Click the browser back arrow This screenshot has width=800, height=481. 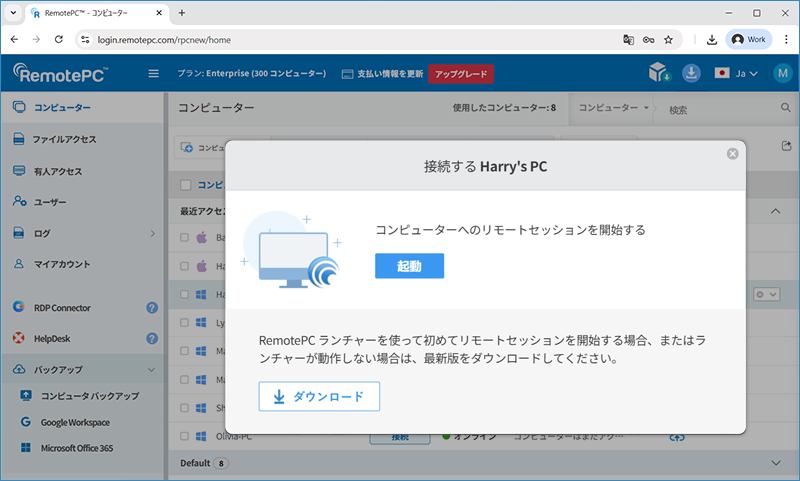14,39
